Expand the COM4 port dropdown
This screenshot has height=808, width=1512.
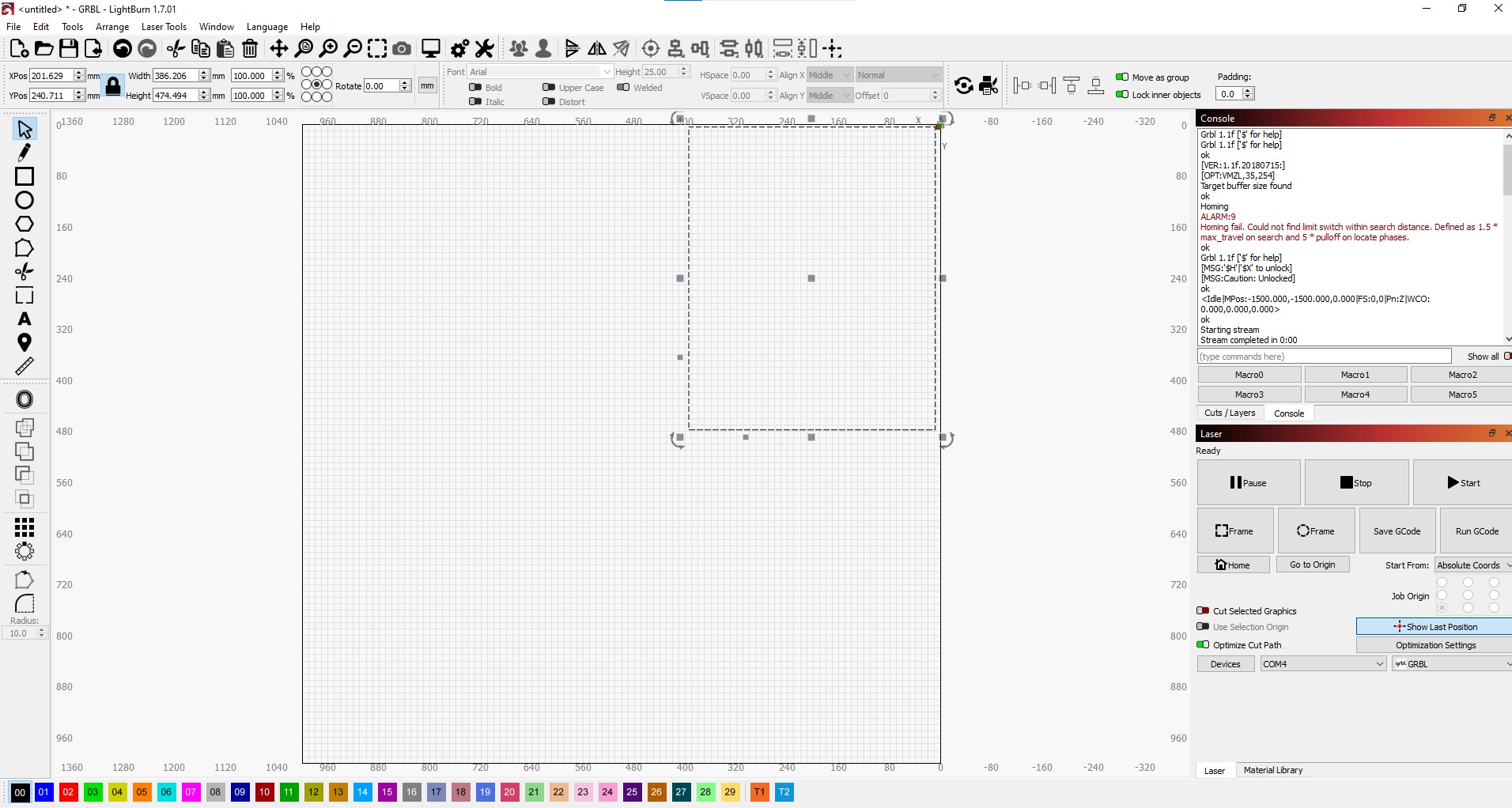(1323, 664)
